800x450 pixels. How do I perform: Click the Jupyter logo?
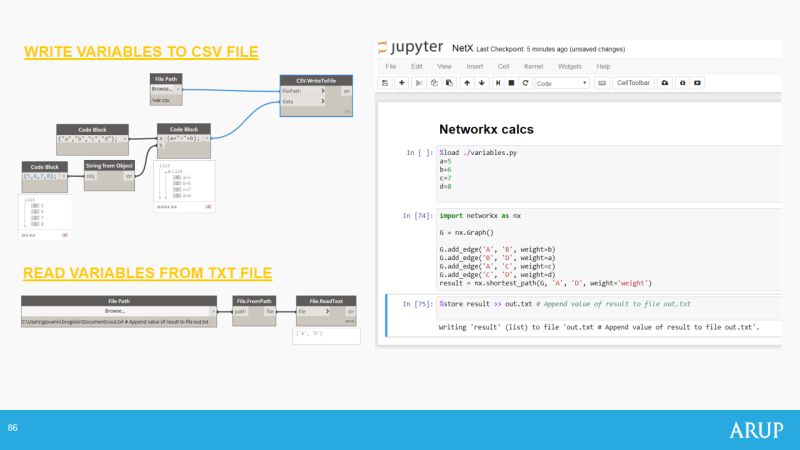[411, 47]
